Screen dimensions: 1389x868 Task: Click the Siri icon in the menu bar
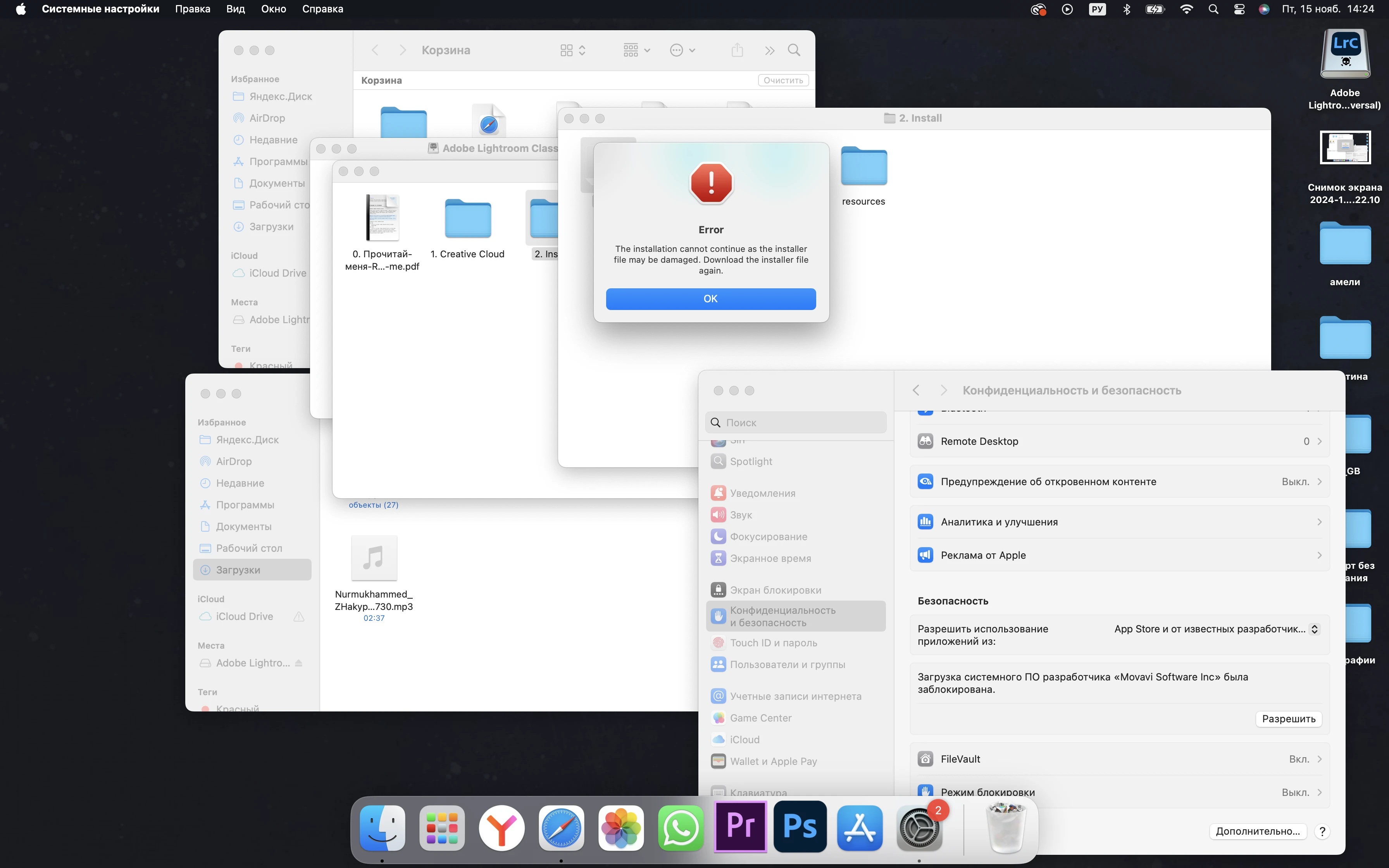coord(1264,9)
